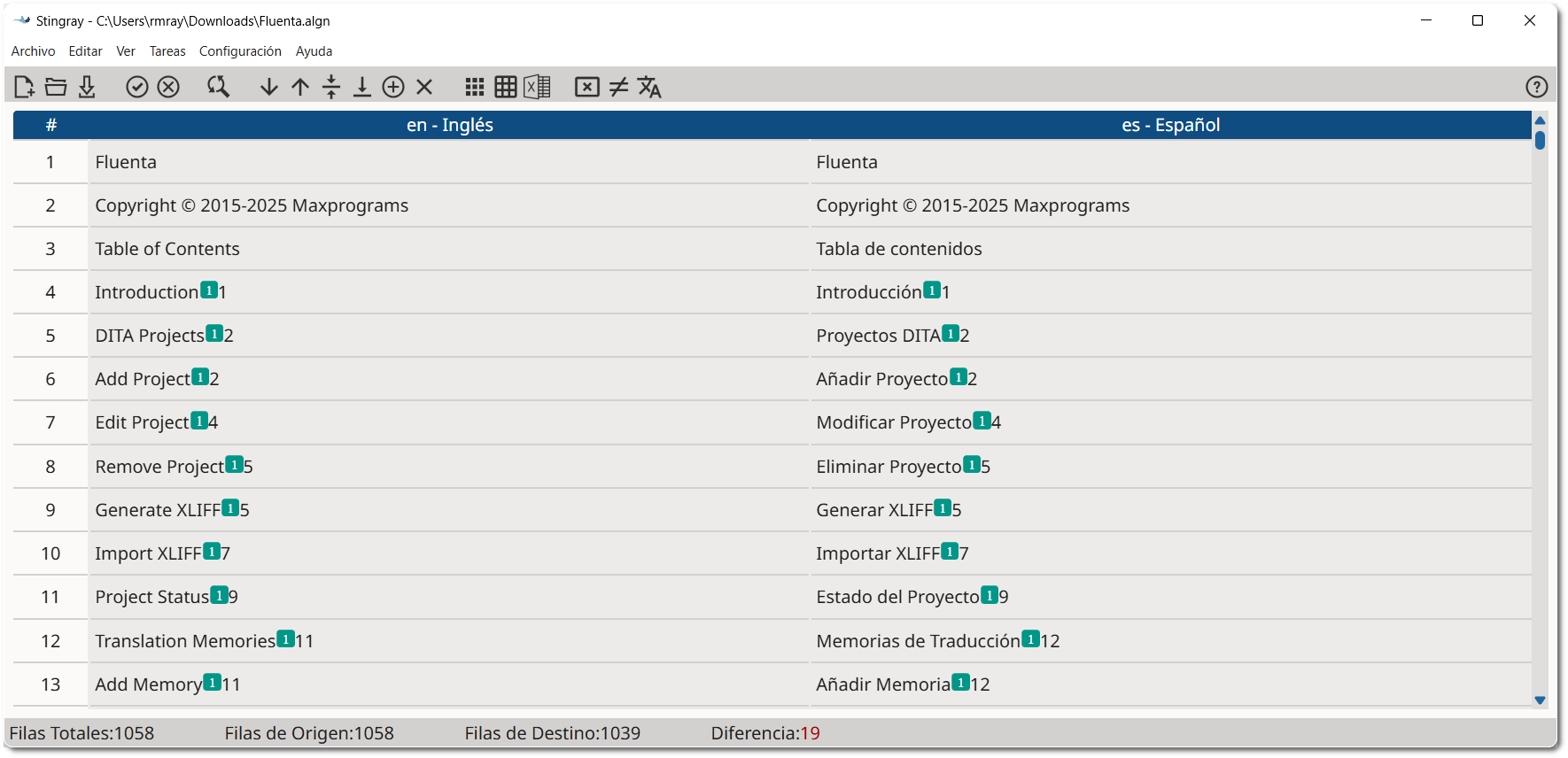Image resolution: width=1568 pixels, height=758 pixels.
Task: Click the split segment icon
Action: (331, 87)
